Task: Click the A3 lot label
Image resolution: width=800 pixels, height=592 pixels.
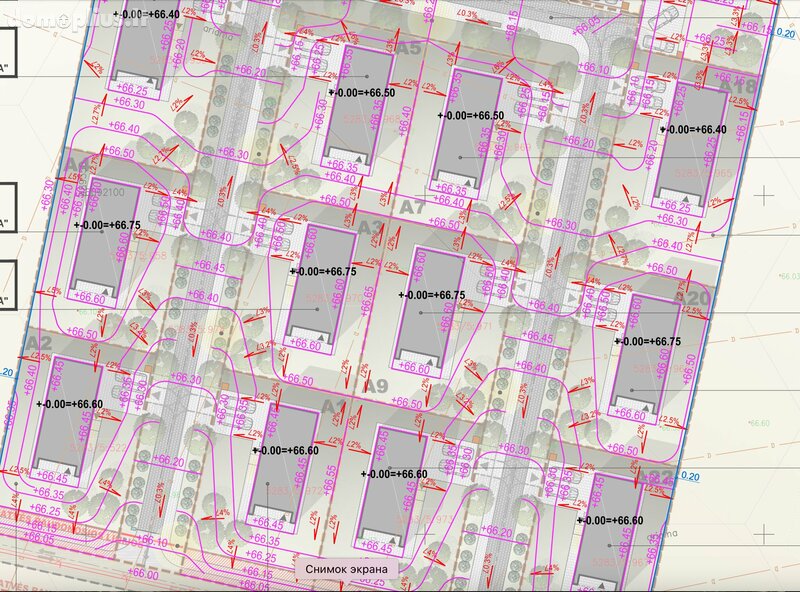Action: pos(370,228)
